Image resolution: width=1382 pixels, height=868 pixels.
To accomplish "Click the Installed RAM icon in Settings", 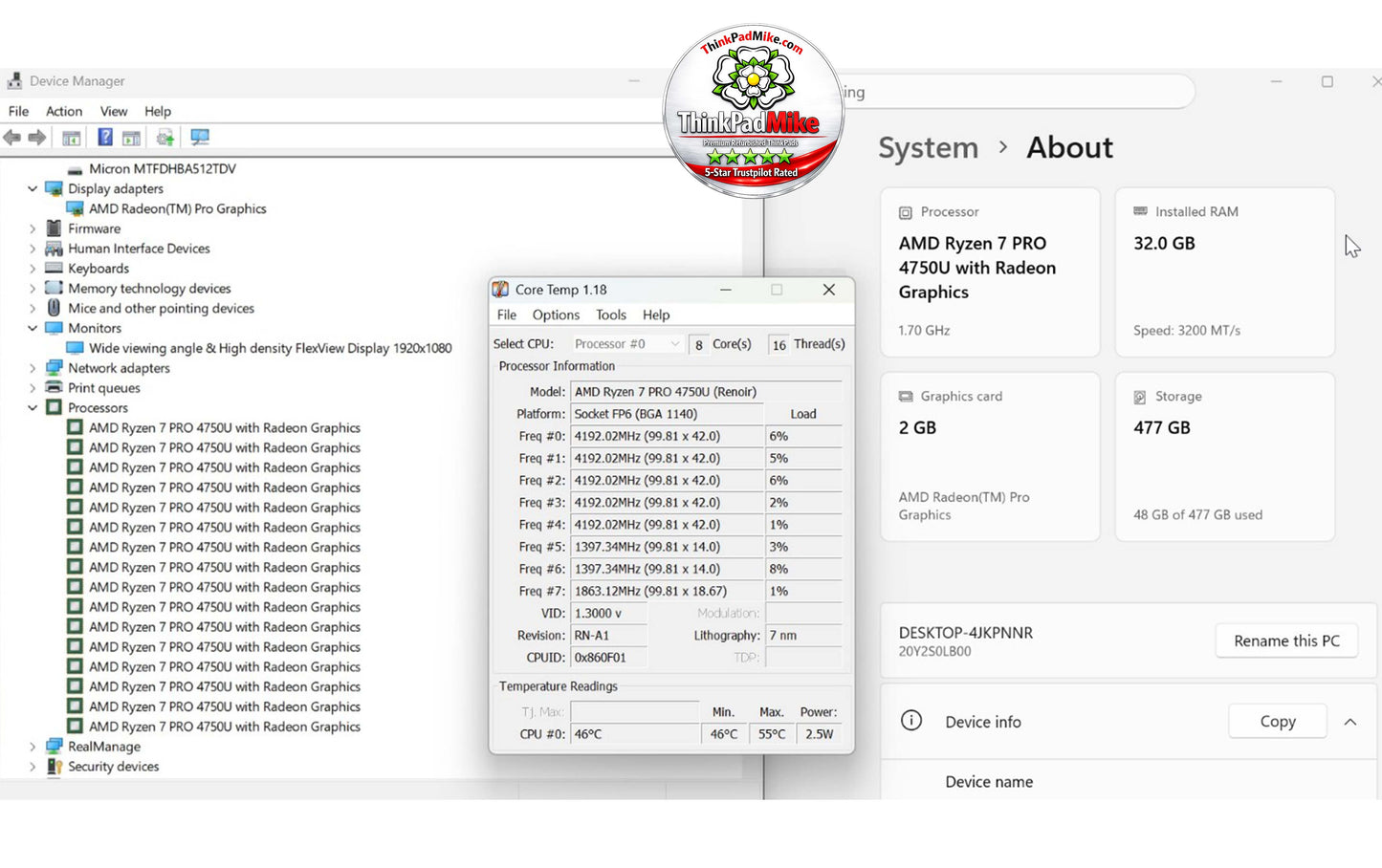I will point(1140,211).
